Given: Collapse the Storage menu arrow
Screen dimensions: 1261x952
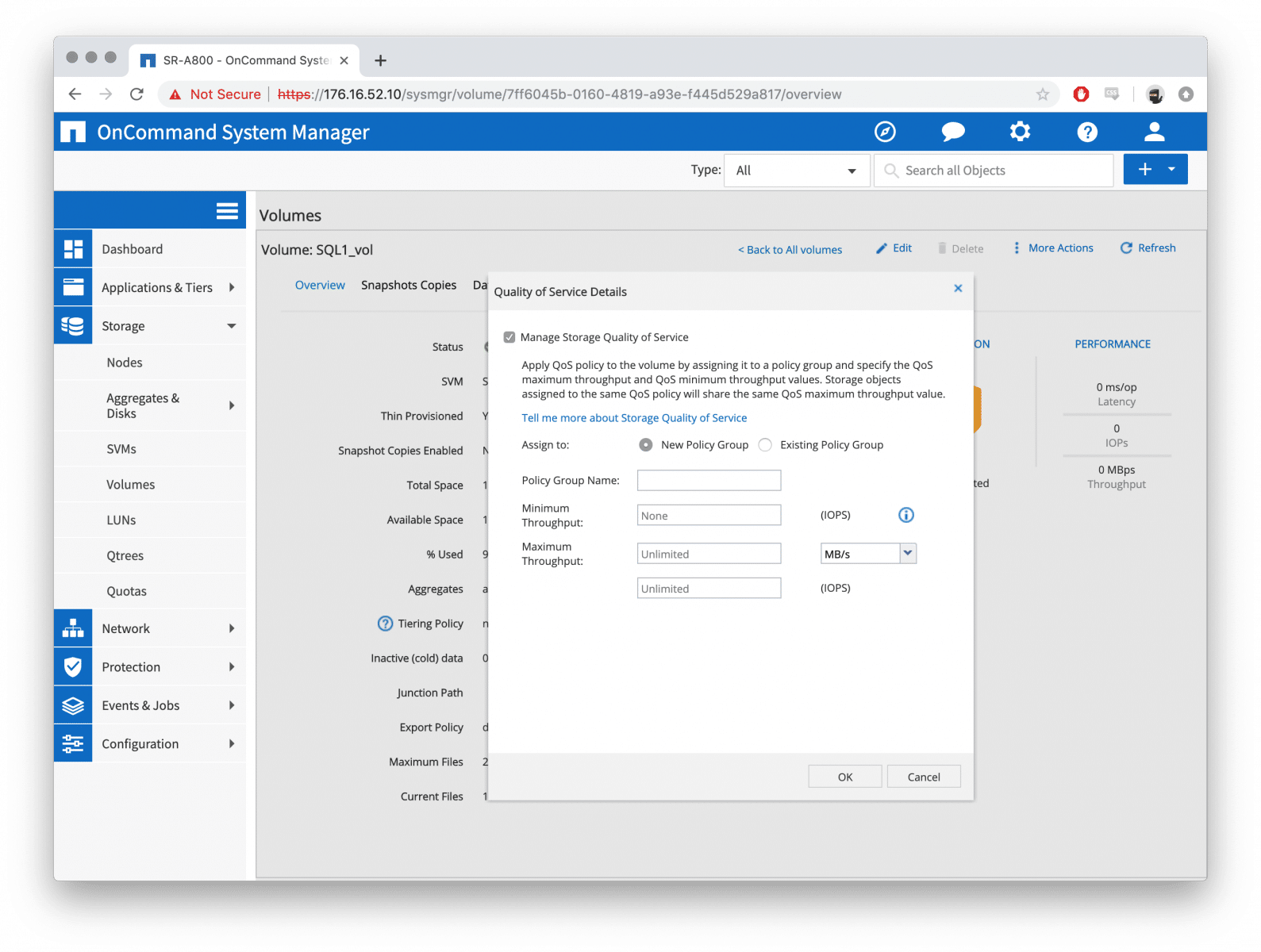Looking at the screenshot, I should coord(232,326).
